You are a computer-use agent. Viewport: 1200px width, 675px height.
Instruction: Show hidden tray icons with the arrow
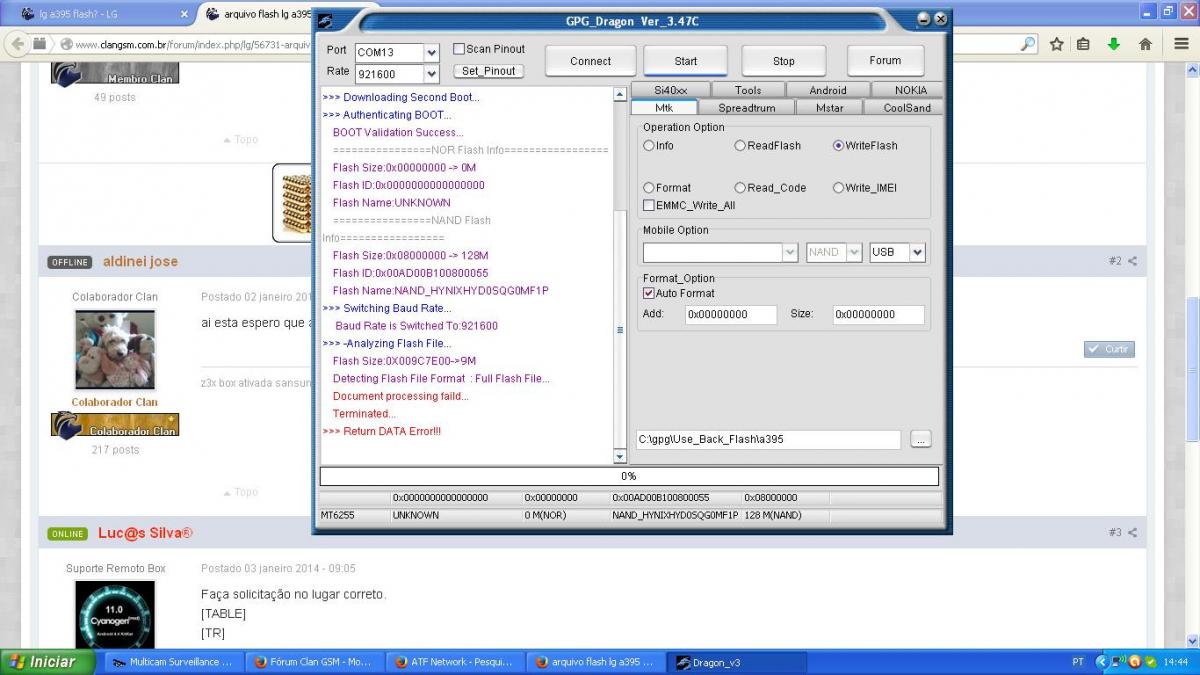click(1102, 662)
